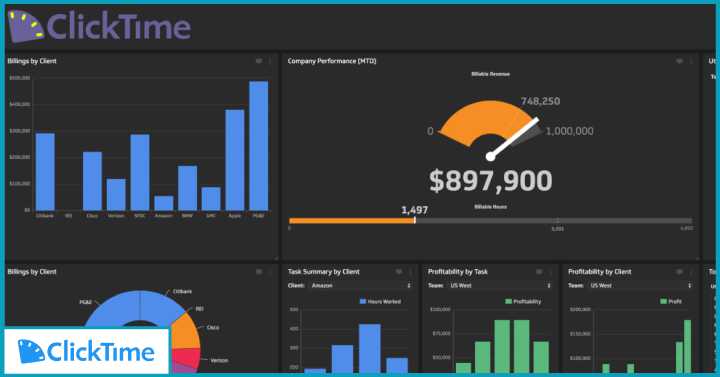Open comment icon on top Billings by Client bar chart
The width and height of the screenshot is (720, 377).
(259, 61)
